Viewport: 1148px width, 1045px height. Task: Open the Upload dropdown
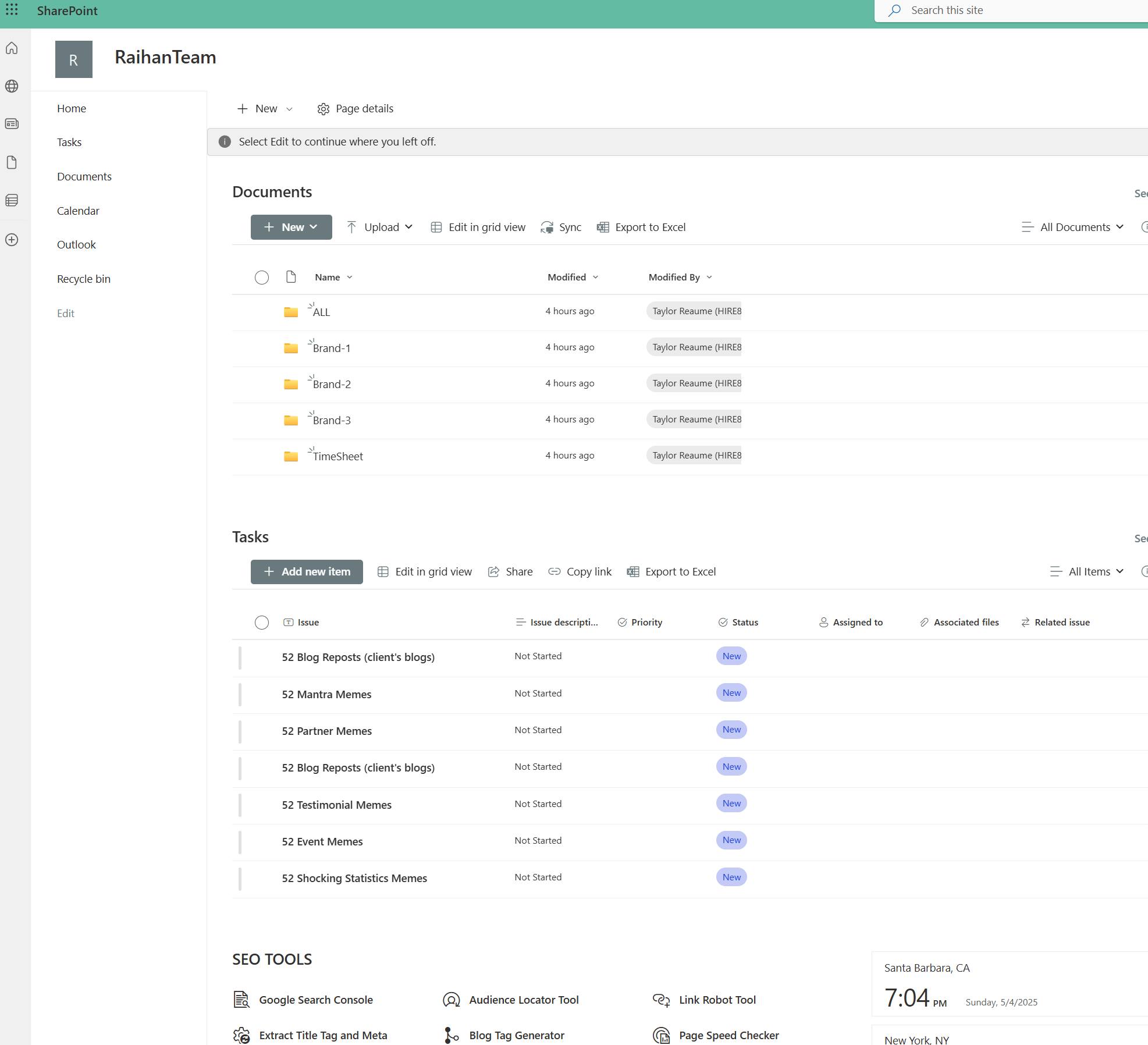pos(379,228)
